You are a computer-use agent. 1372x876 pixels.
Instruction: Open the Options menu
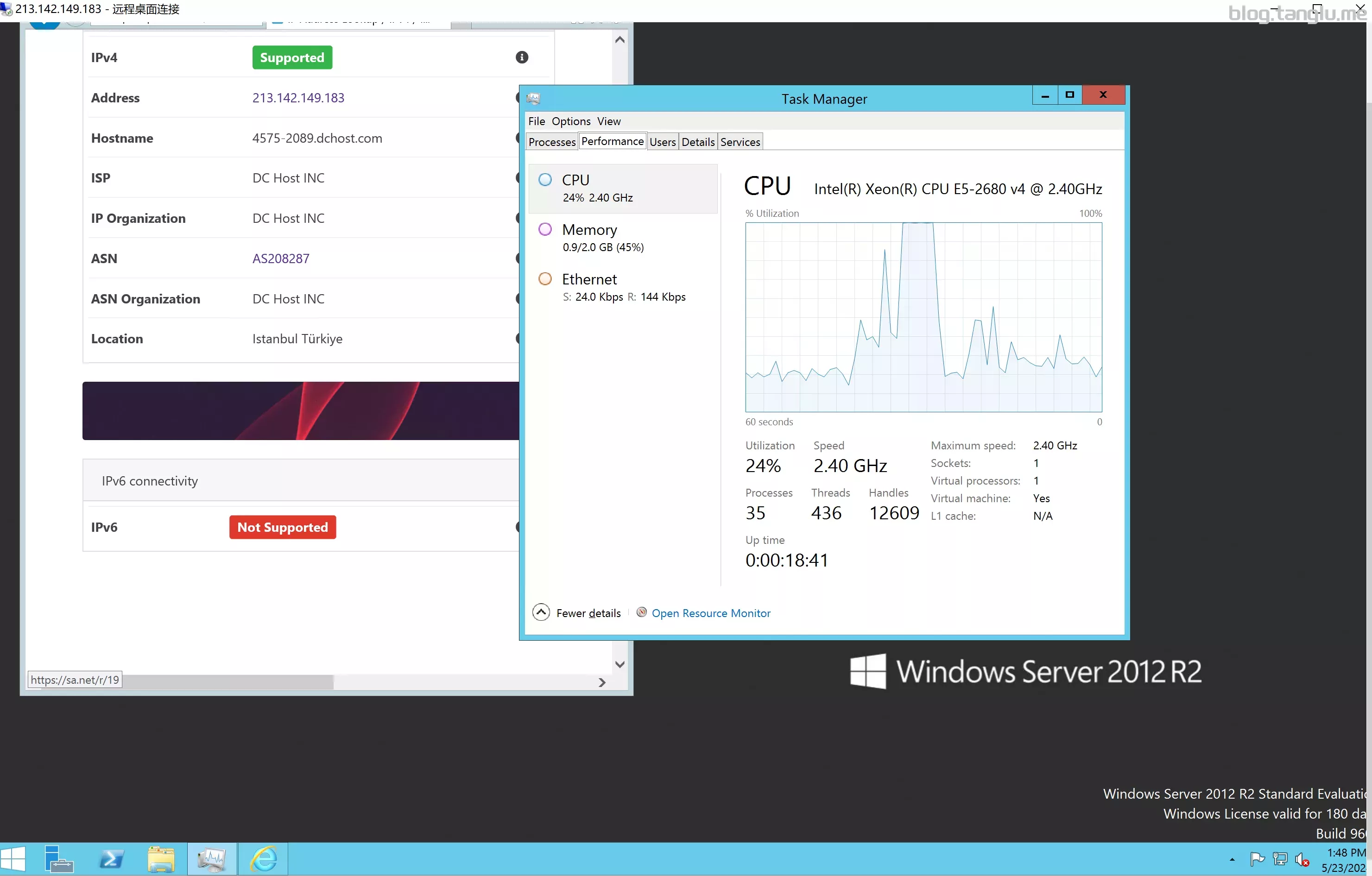[571, 121]
